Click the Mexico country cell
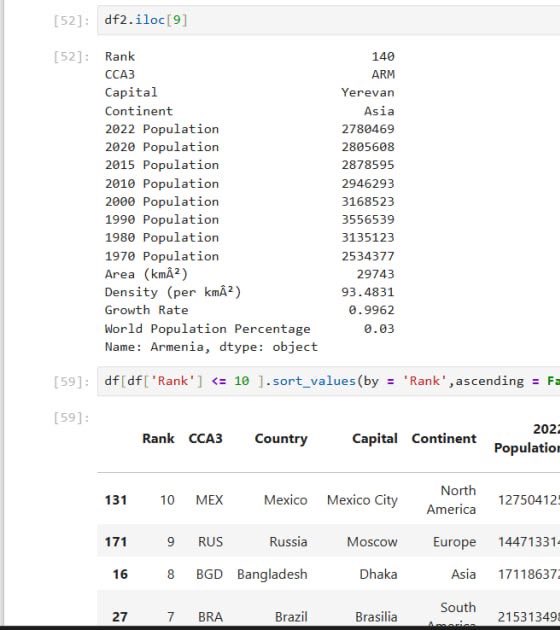The height and width of the screenshot is (630, 560). click(x=286, y=500)
